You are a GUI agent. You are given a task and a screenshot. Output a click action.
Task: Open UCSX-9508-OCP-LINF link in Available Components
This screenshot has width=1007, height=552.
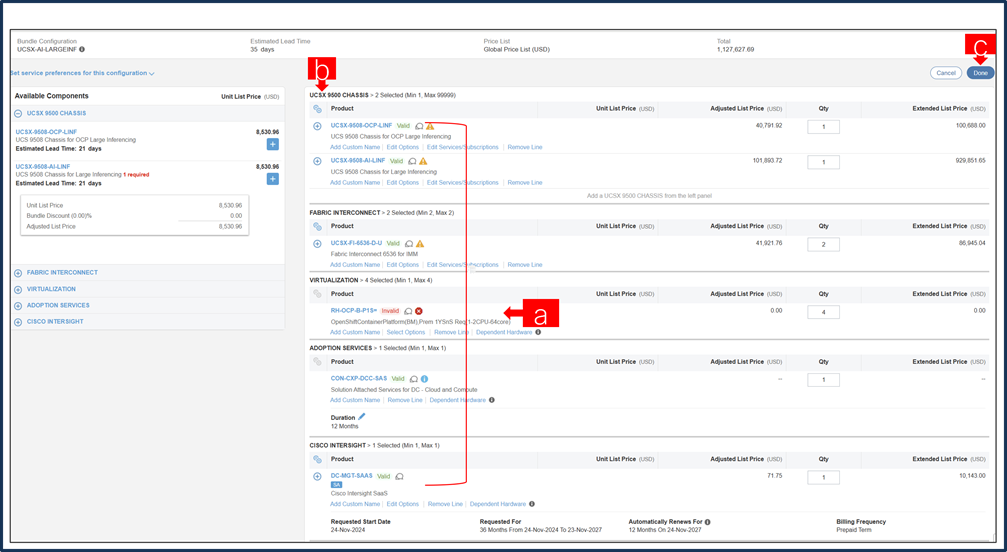(x=46, y=132)
